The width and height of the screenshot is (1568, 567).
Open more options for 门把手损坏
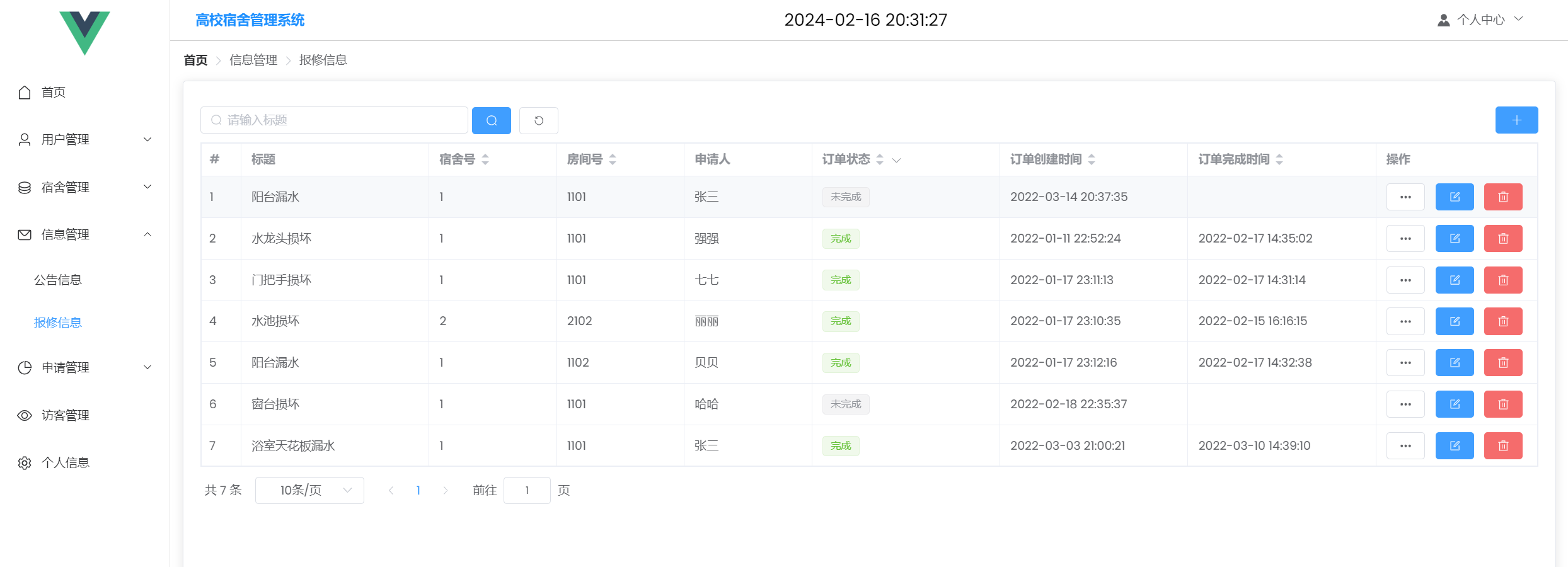tap(1405, 280)
